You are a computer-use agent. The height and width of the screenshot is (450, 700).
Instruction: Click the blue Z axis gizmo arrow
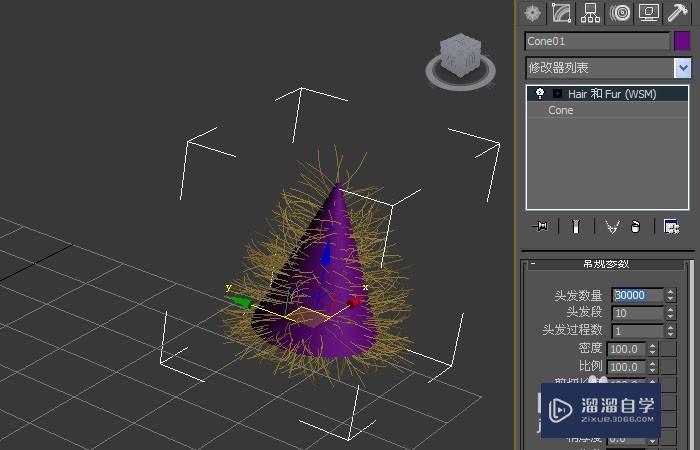coord(326,254)
